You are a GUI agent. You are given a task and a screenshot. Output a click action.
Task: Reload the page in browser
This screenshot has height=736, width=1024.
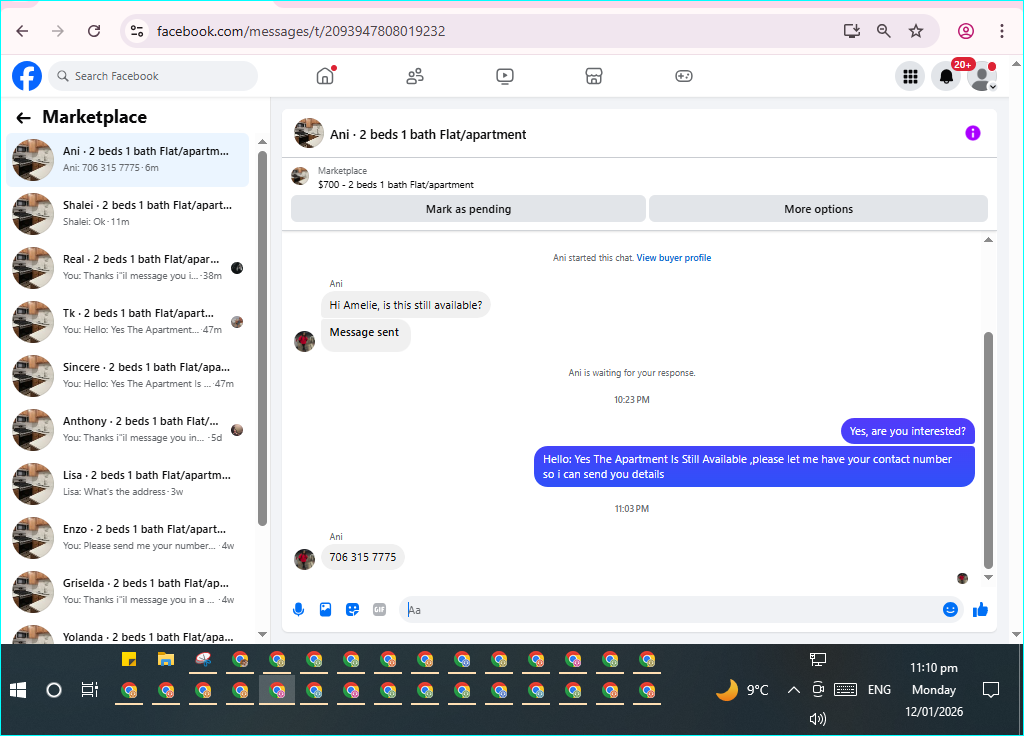[x=94, y=31]
